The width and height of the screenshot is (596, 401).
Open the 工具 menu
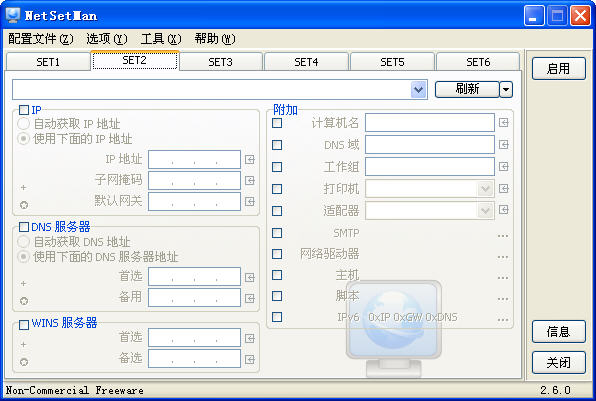161,39
